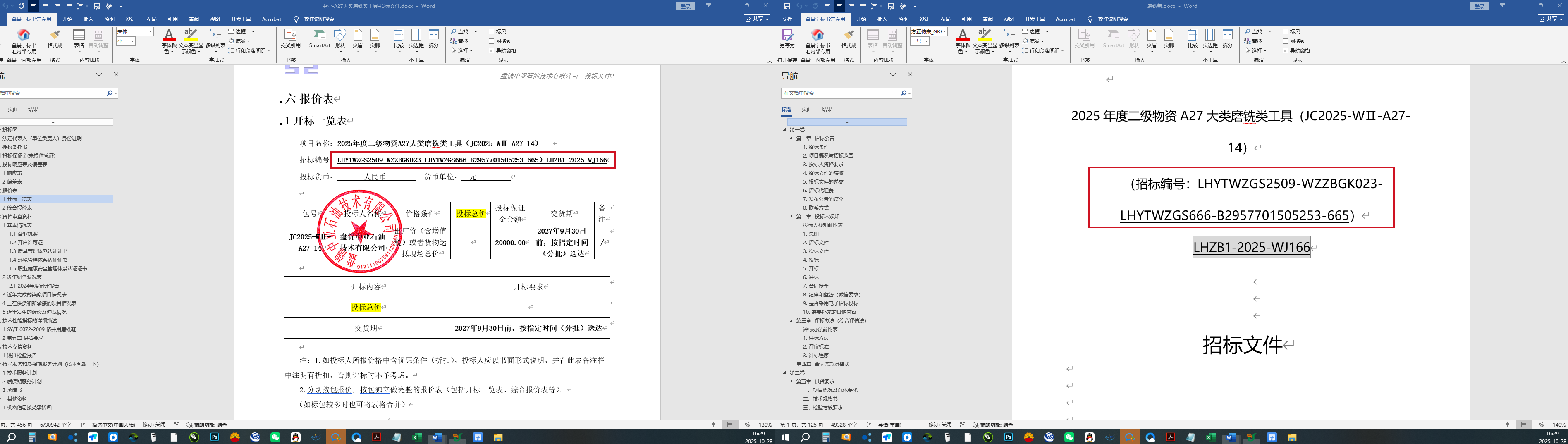This screenshot has height=444, width=1568.
Task: Open 多级列表 multilevel list in the left window
Action: click(215, 41)
